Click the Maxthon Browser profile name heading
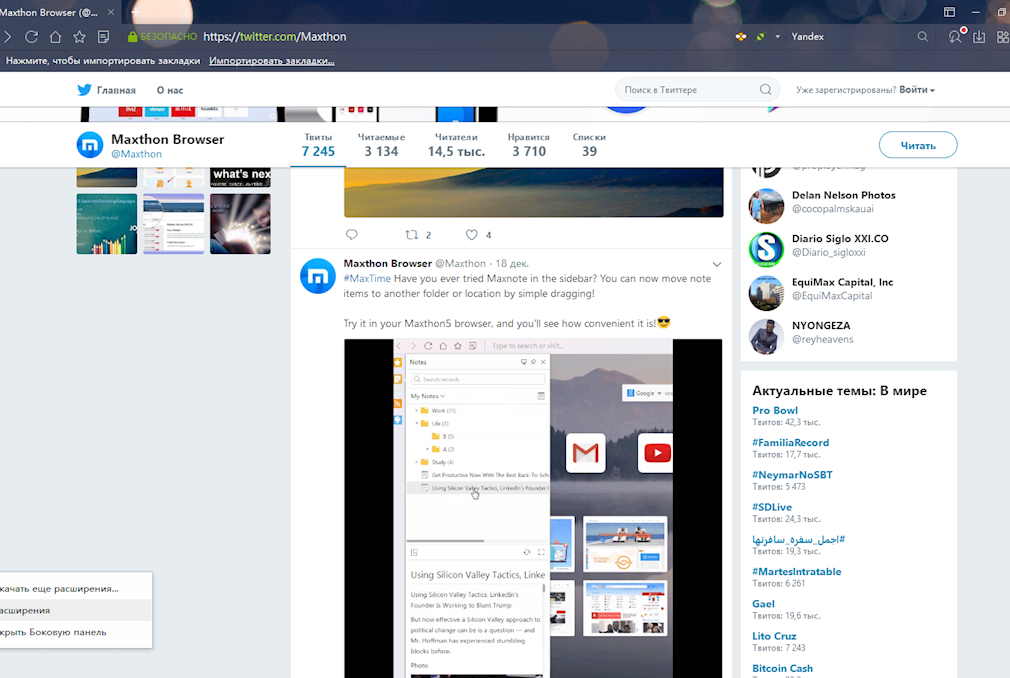The image size is (1010, 678). point(167,139)
